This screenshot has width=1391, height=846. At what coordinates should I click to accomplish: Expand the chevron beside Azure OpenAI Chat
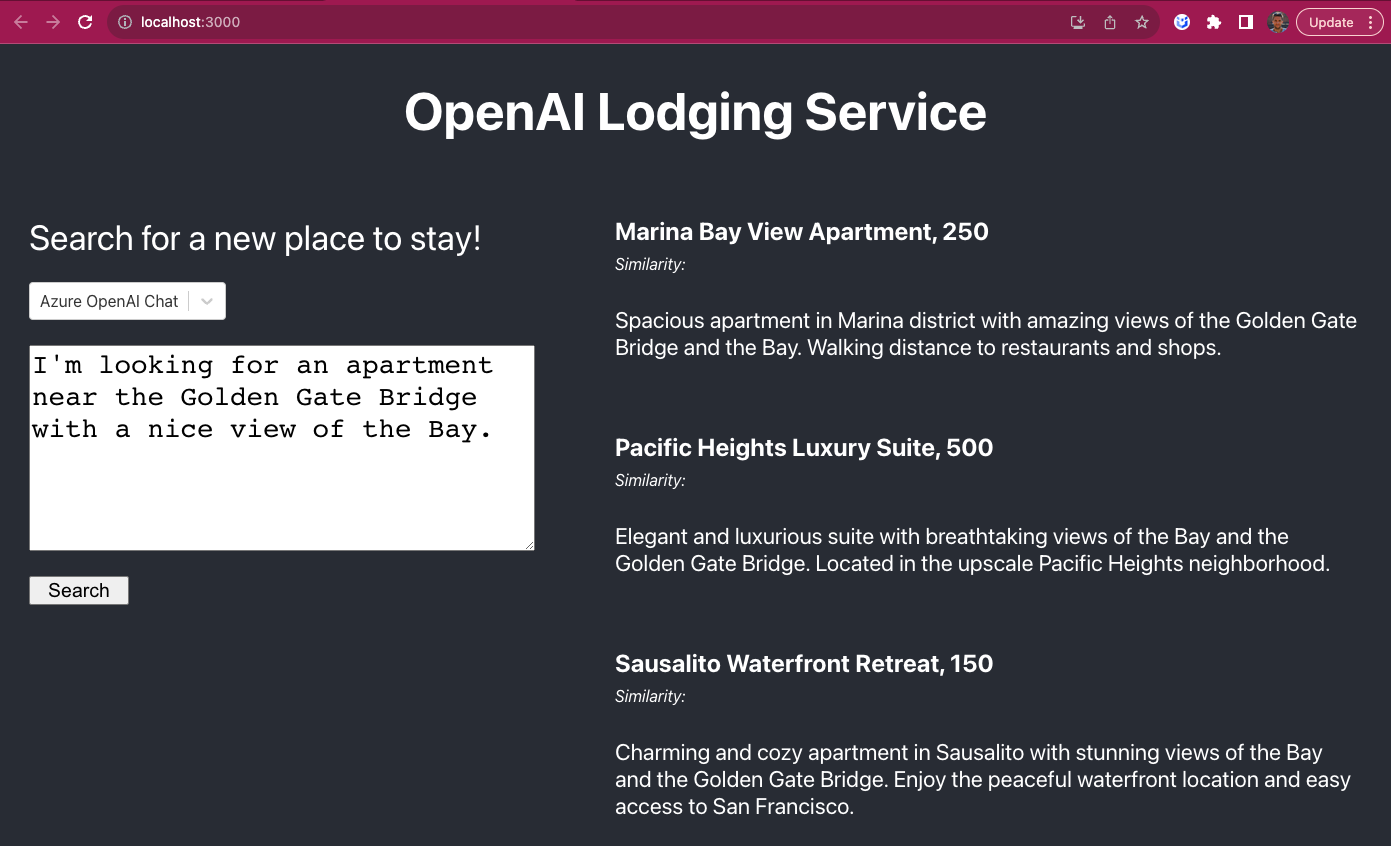pyautogui.click(x=207, y=300)
